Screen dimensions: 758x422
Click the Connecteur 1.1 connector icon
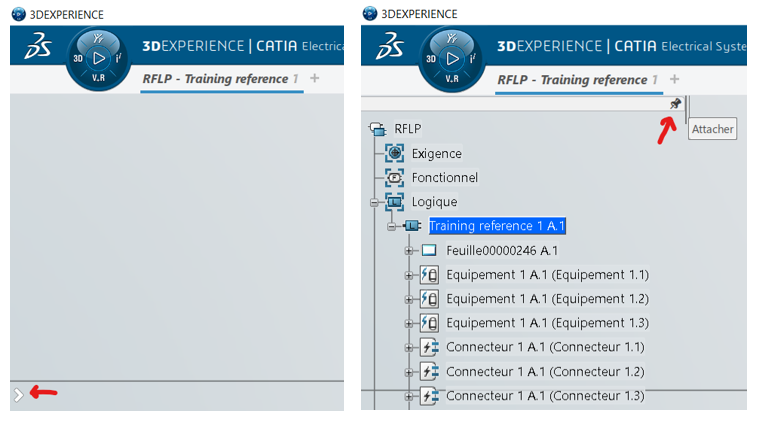click(429, 347)
